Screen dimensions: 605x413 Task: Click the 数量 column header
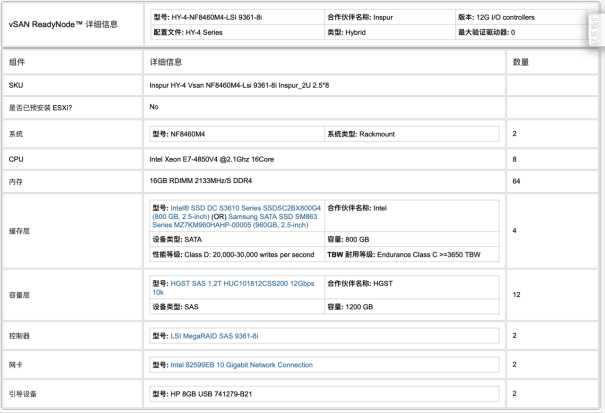tap(521, 62)
